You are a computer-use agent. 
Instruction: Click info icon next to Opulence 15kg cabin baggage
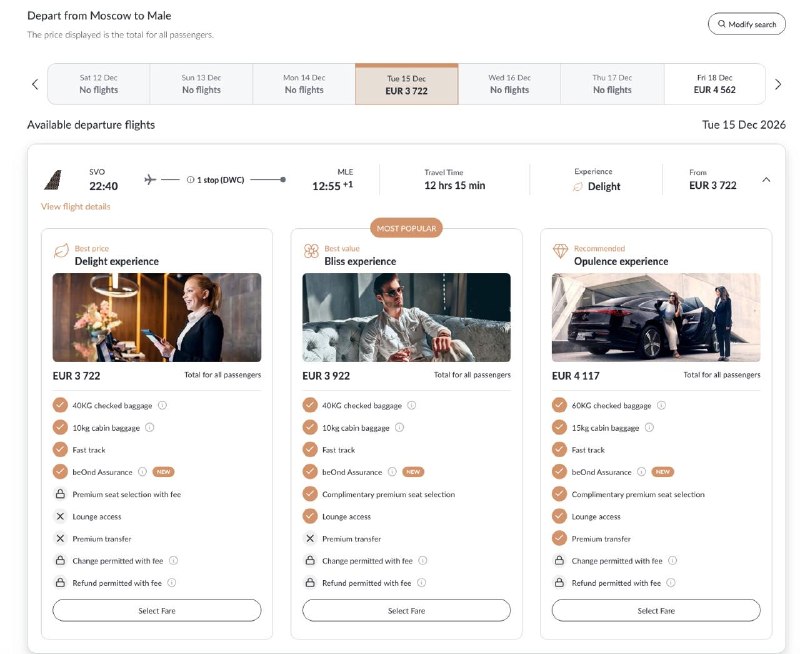(x=649, y=428)
